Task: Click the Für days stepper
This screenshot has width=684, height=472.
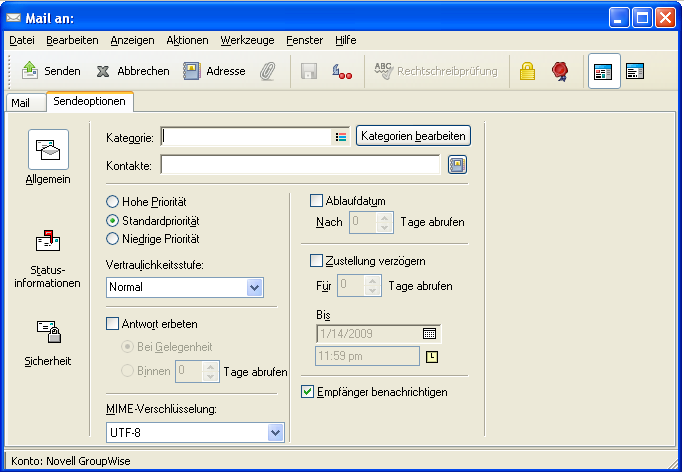Action: pos(372,286)
